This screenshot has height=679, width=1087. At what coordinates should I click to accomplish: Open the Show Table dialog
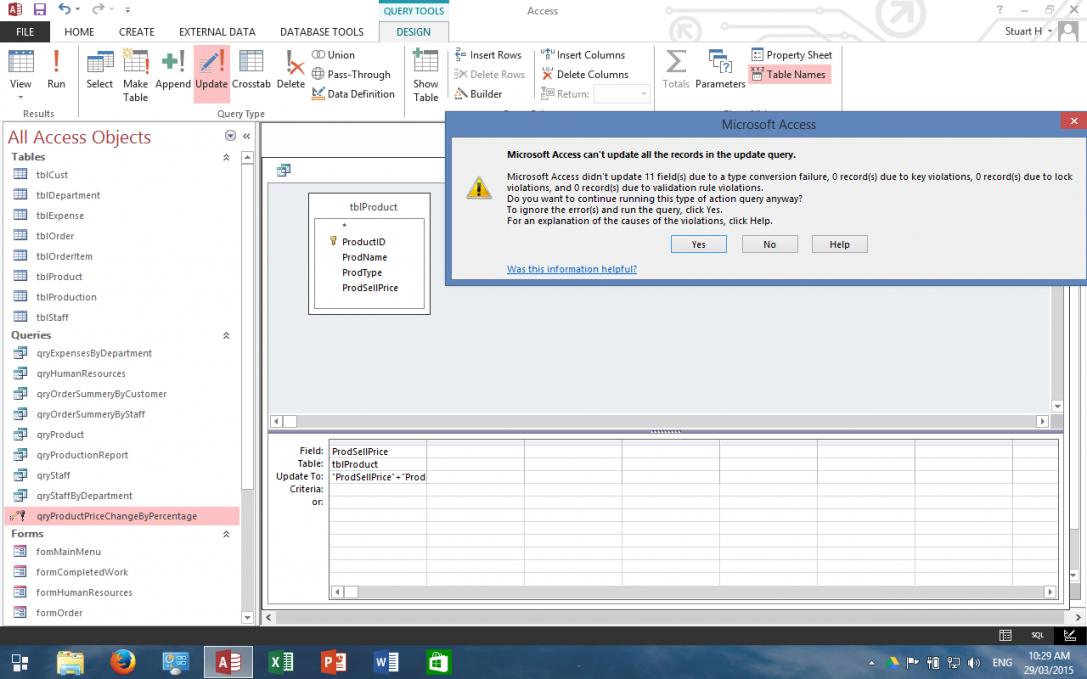click(x=426, y=76)
